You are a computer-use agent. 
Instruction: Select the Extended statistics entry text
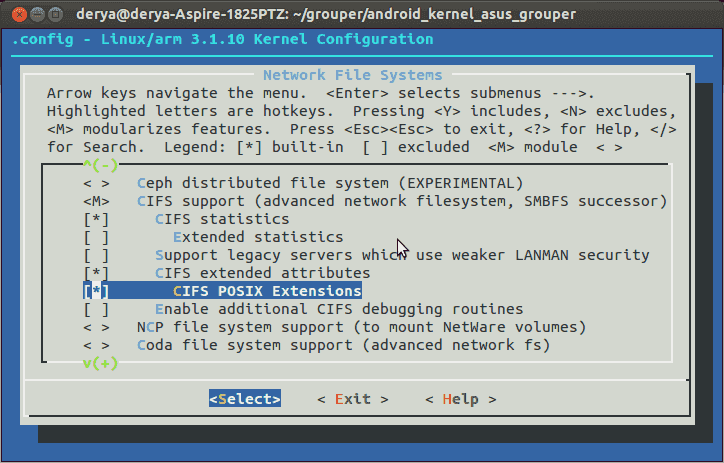[x=258, y=237]
